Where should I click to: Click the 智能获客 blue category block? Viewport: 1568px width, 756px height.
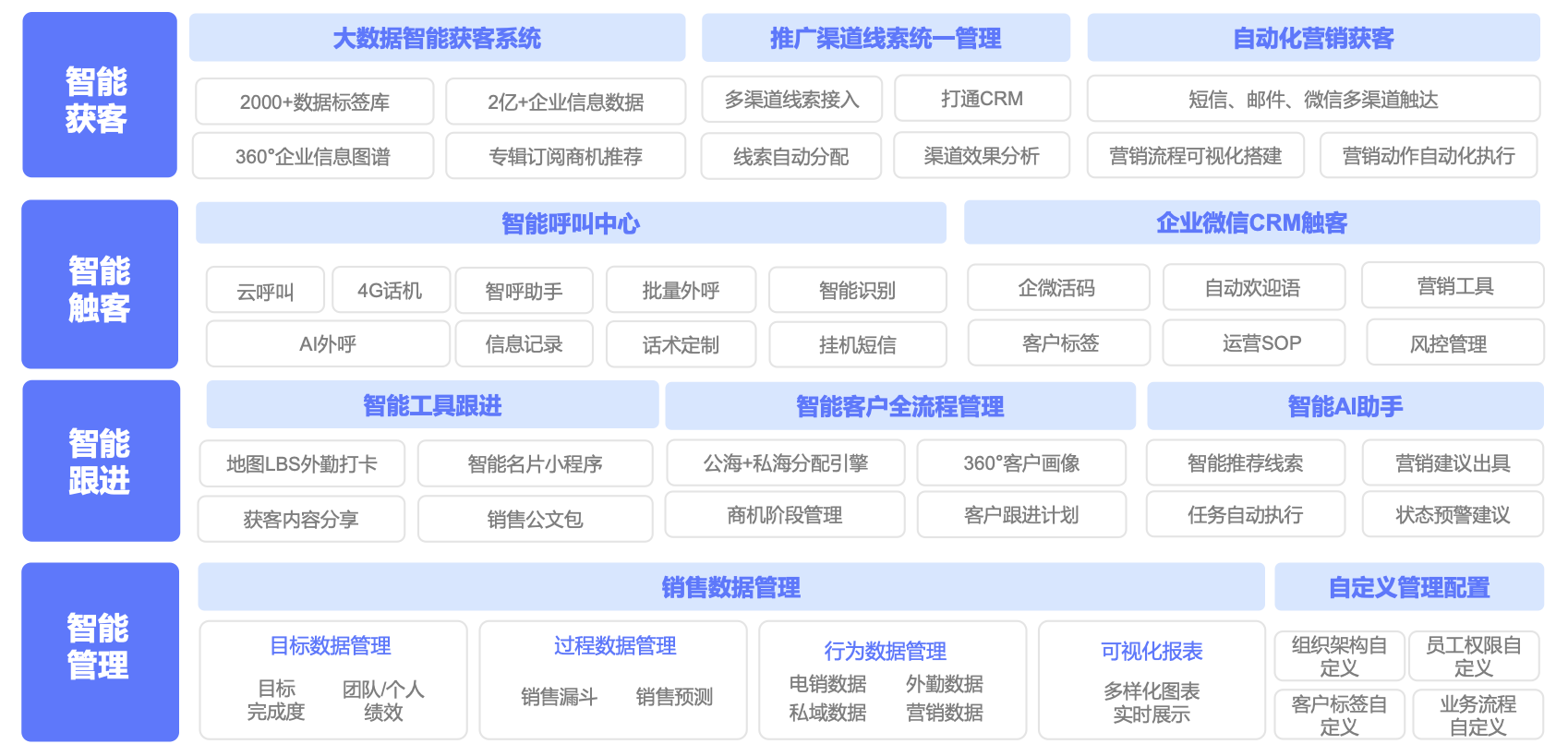coord(99,95)
